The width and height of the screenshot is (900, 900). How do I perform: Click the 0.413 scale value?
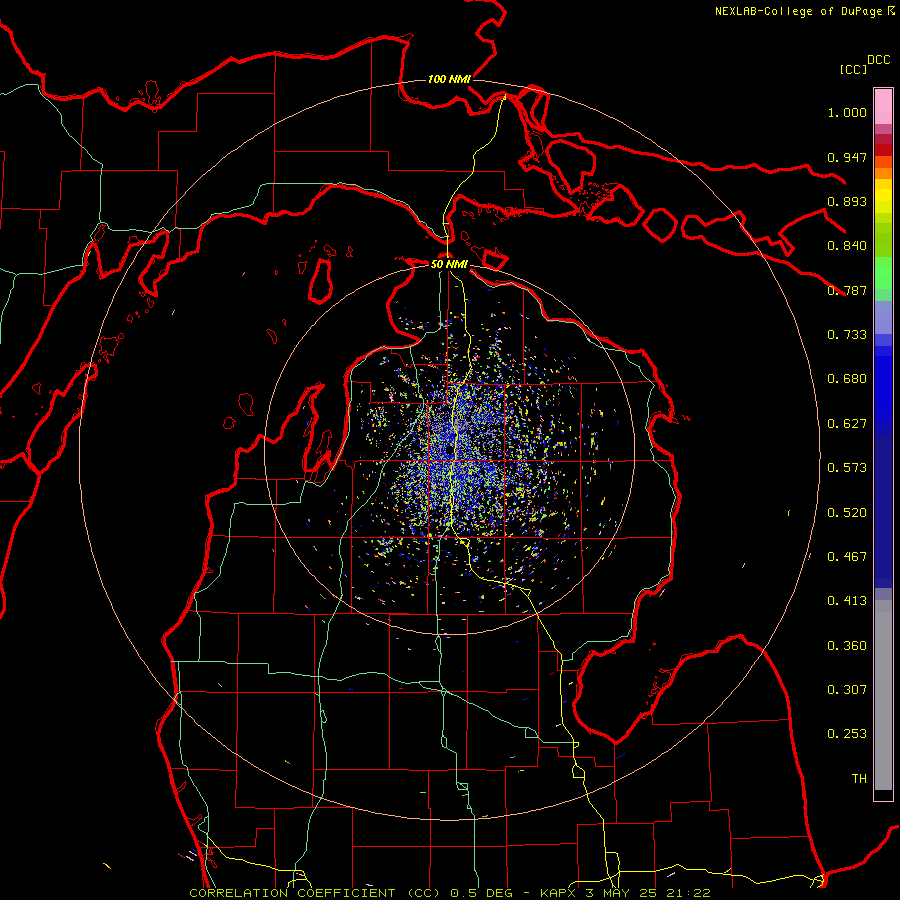(x=847, y=601)
